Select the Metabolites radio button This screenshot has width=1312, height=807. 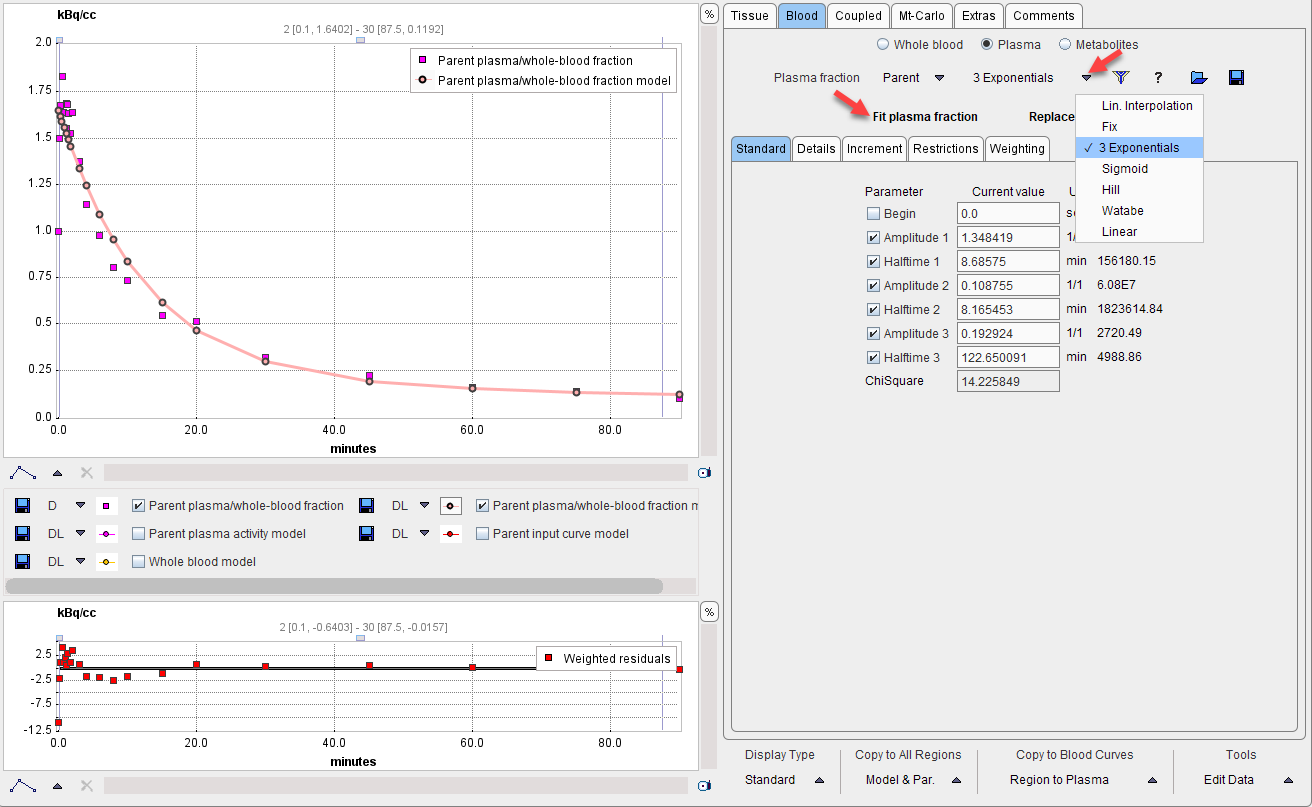coord(1064,44)
